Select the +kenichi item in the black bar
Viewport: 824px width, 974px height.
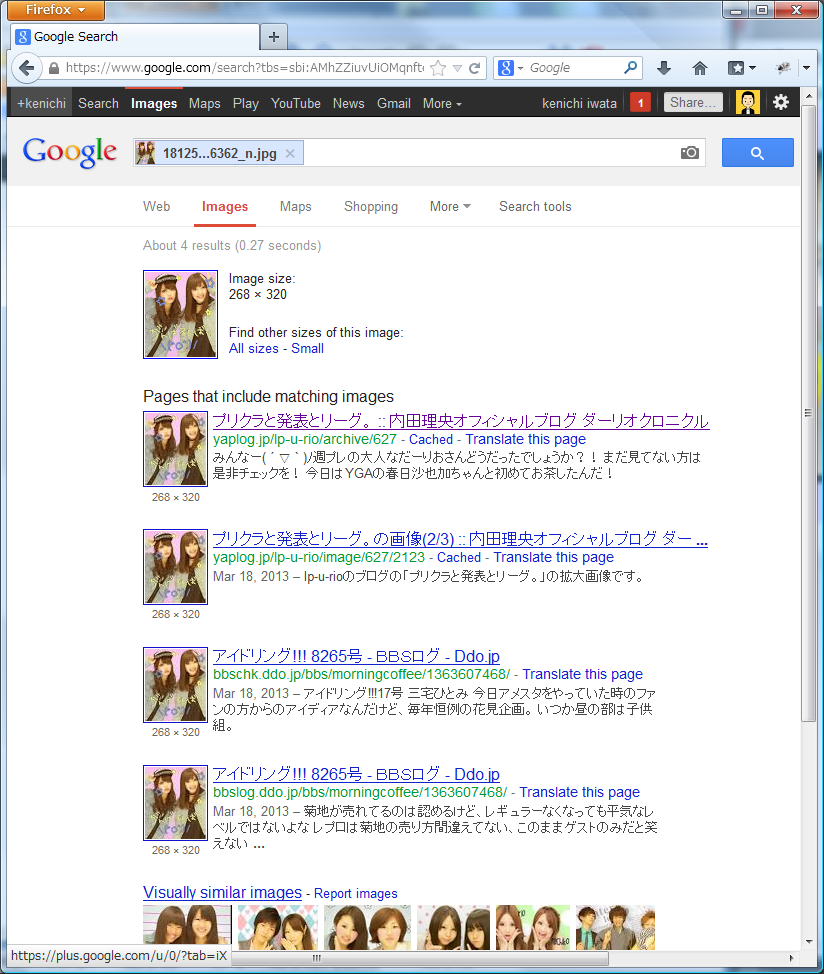point(42,104)
